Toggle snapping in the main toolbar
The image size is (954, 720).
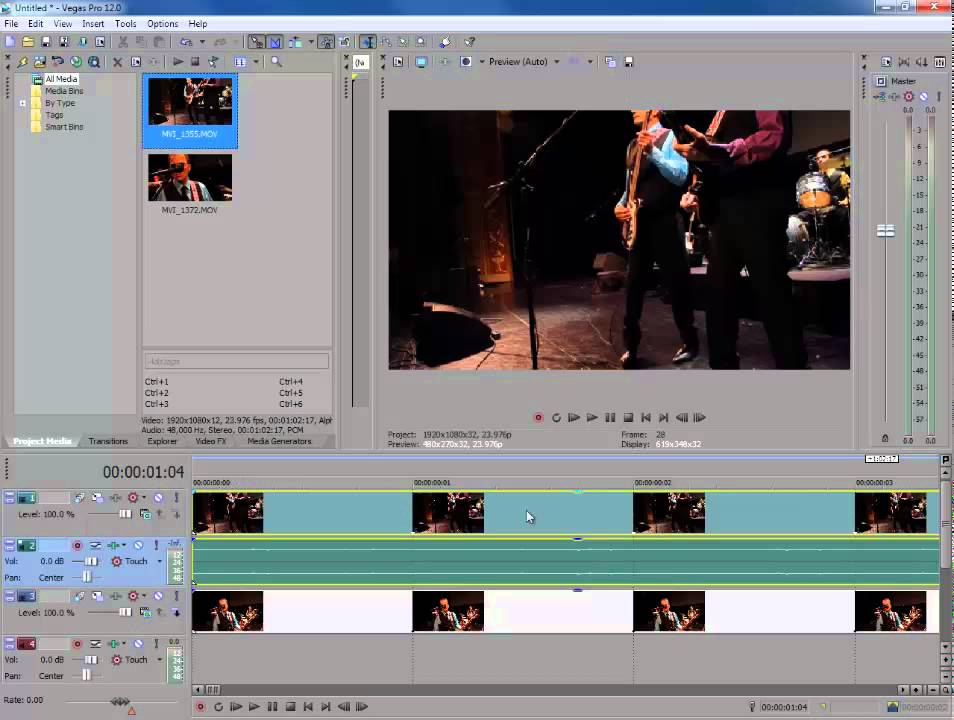pos(257,42)
